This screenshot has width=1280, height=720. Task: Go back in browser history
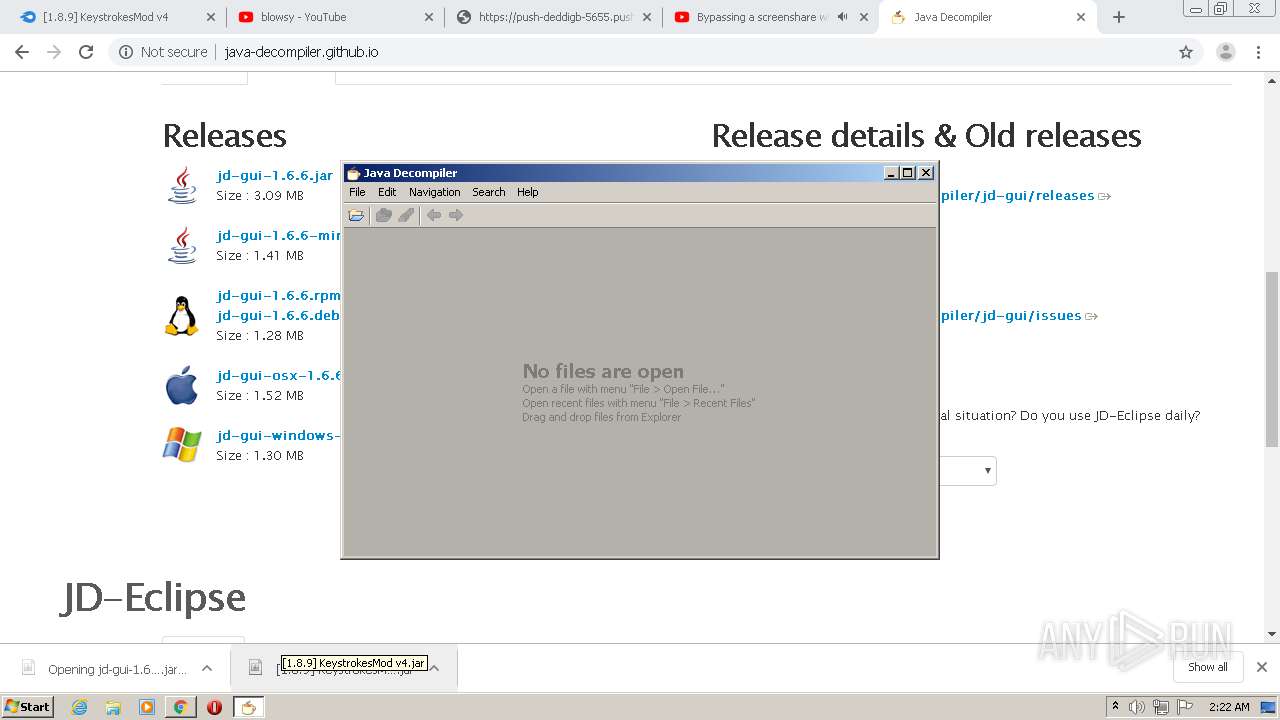22,52
